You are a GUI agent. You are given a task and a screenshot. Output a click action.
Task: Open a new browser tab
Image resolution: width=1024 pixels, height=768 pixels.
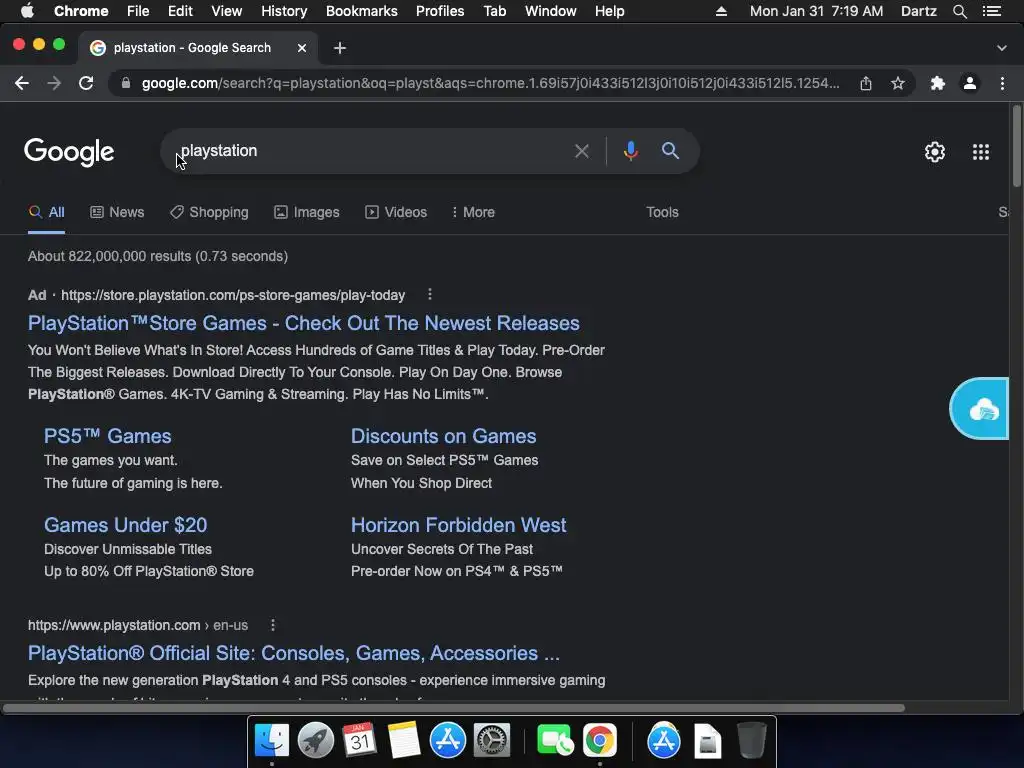pyautogui.click(x=340, y=48)
